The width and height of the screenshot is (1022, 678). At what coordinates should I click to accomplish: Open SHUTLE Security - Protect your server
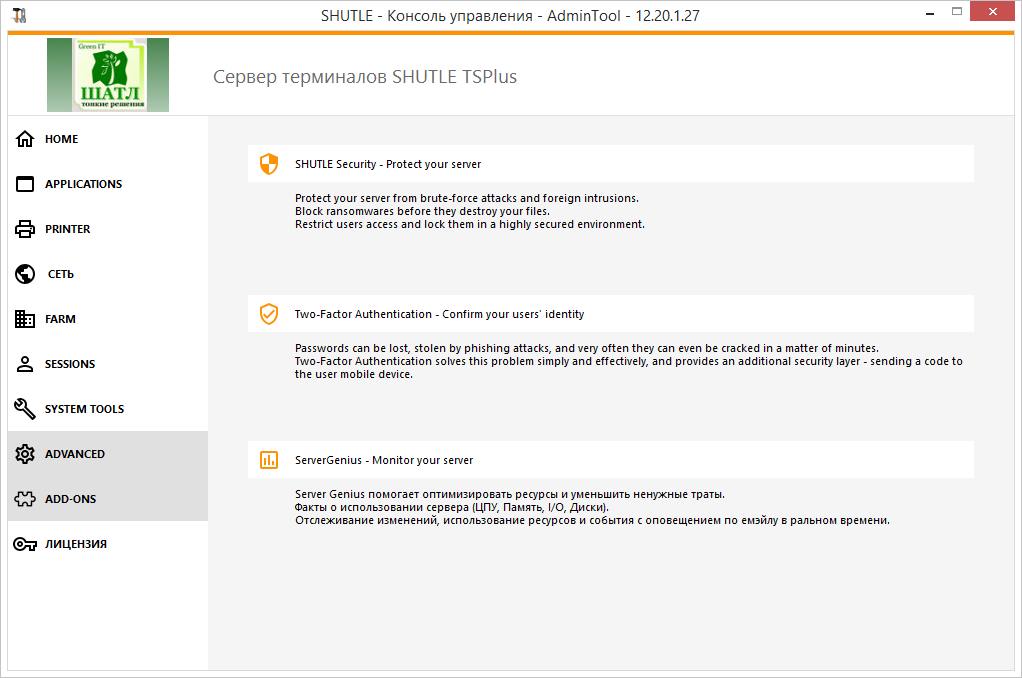coord(611,164)
